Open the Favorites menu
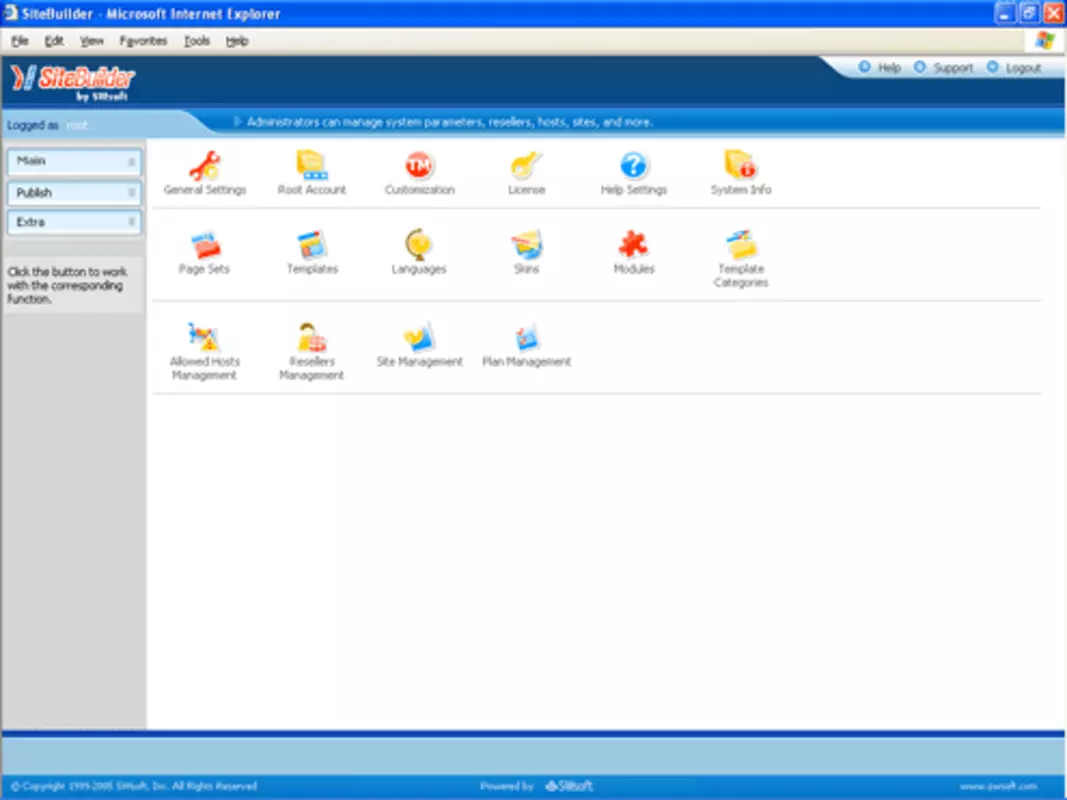The image size is (1067, 800). pyautogui.click(x=143, y=41)
